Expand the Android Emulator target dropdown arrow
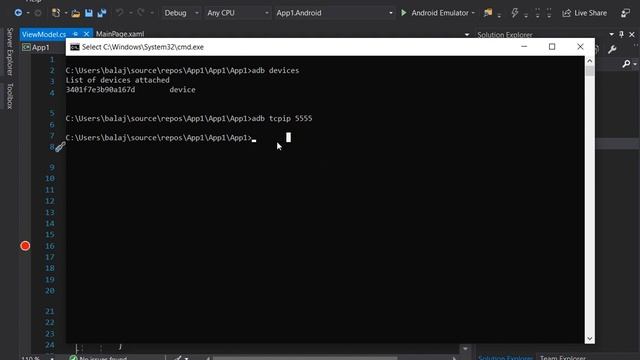Viewport: 640px width, 360px height. (473, 13)
